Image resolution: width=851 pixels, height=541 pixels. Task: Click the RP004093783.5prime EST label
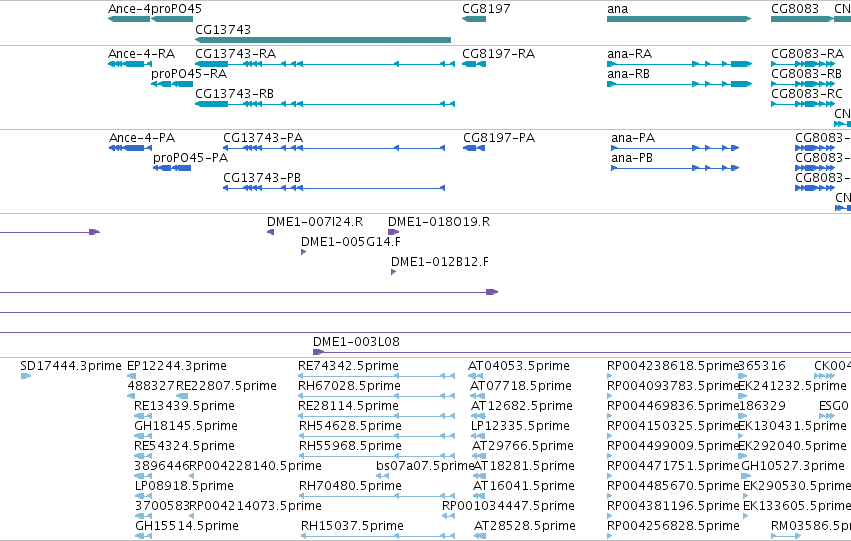(673, 386)
